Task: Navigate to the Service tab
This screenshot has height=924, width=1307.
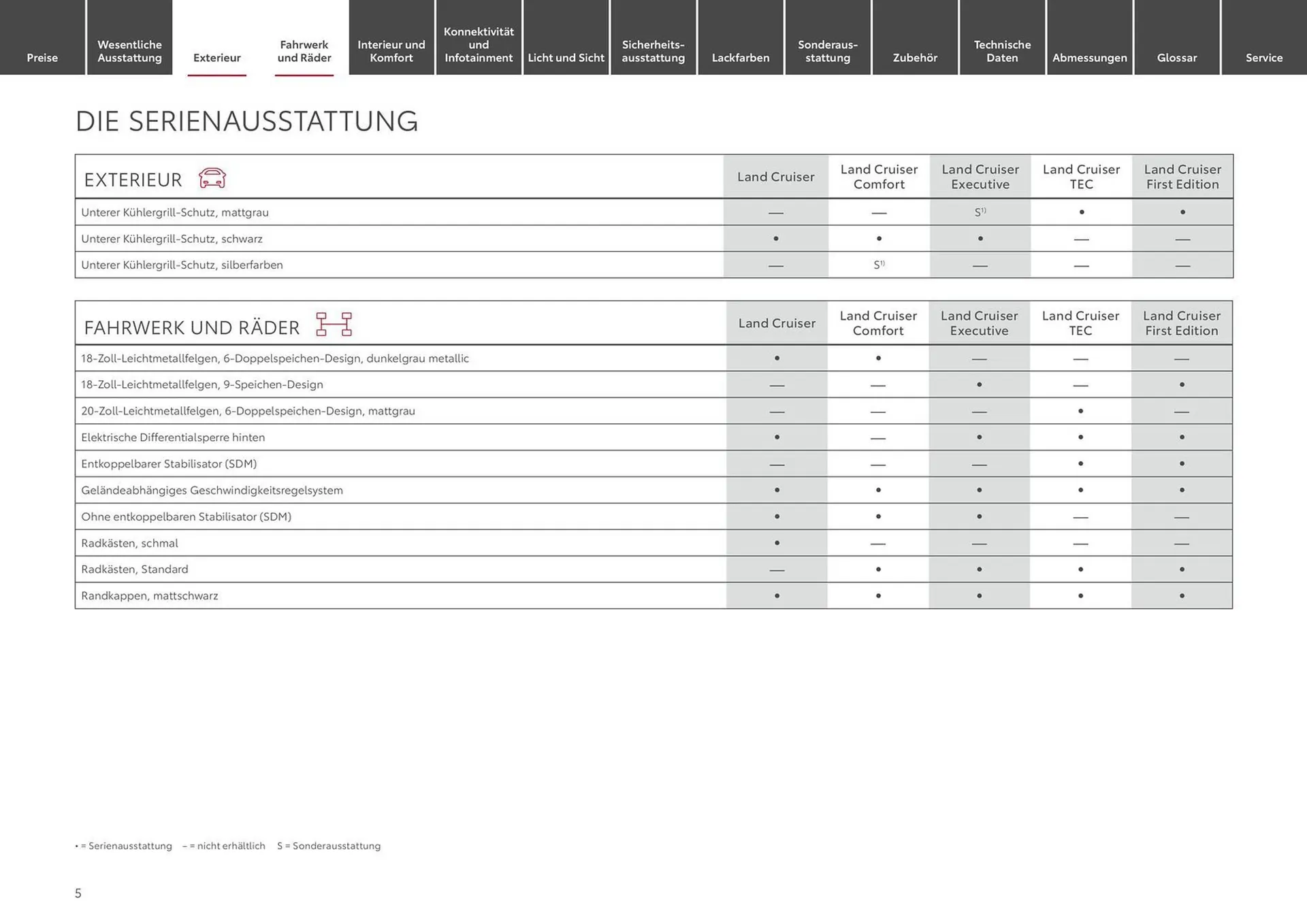Action: pos(1263,57)
